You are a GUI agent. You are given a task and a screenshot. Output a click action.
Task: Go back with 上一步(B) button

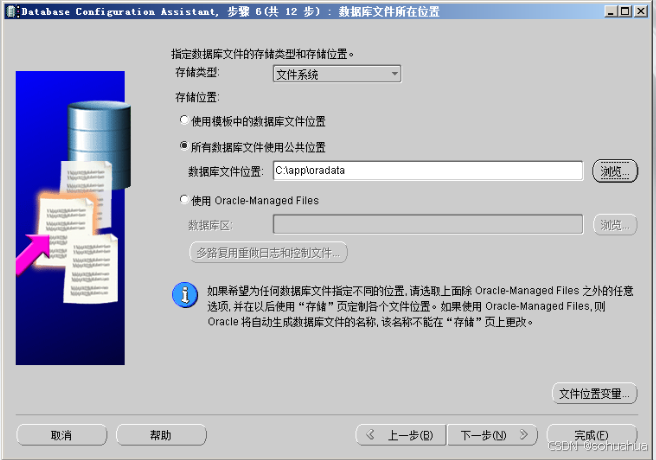[x=401, y=435]
